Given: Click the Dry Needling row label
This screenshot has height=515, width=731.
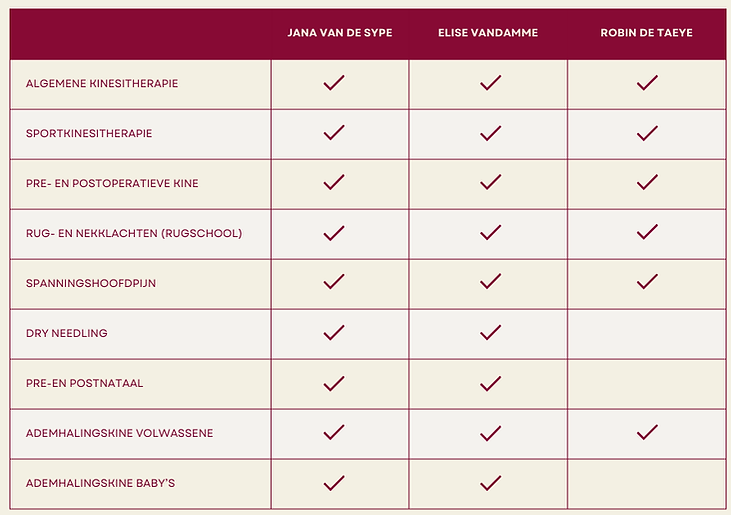Looking at the screenshot, I should pyautogui.click(x=67, y=334).
